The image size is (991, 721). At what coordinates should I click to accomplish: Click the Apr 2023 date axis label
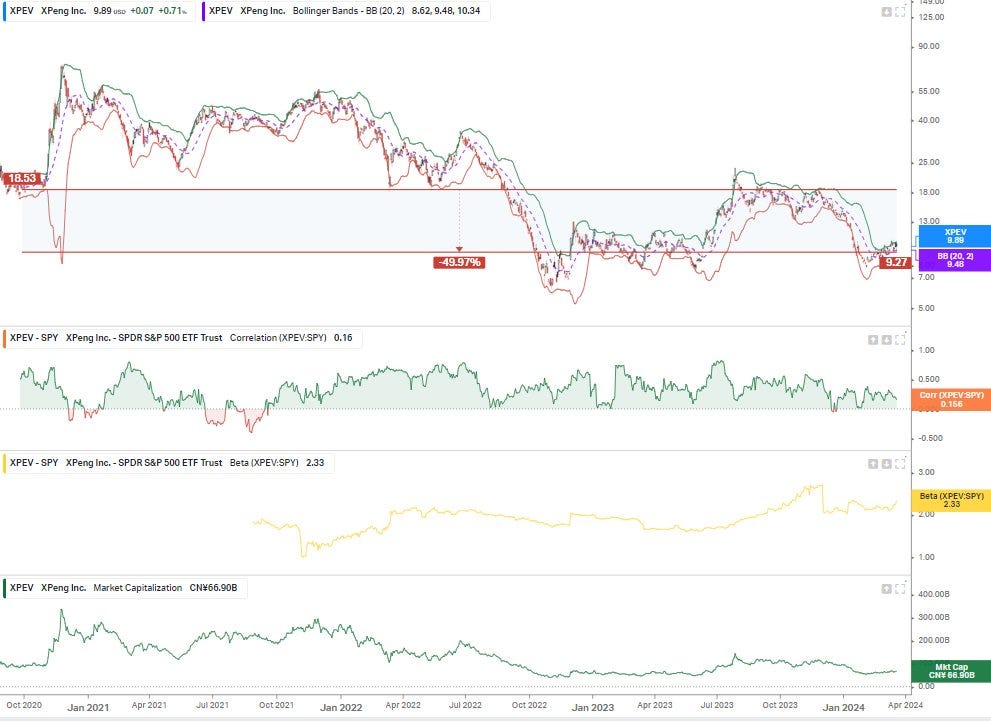[x=655, y=705]
